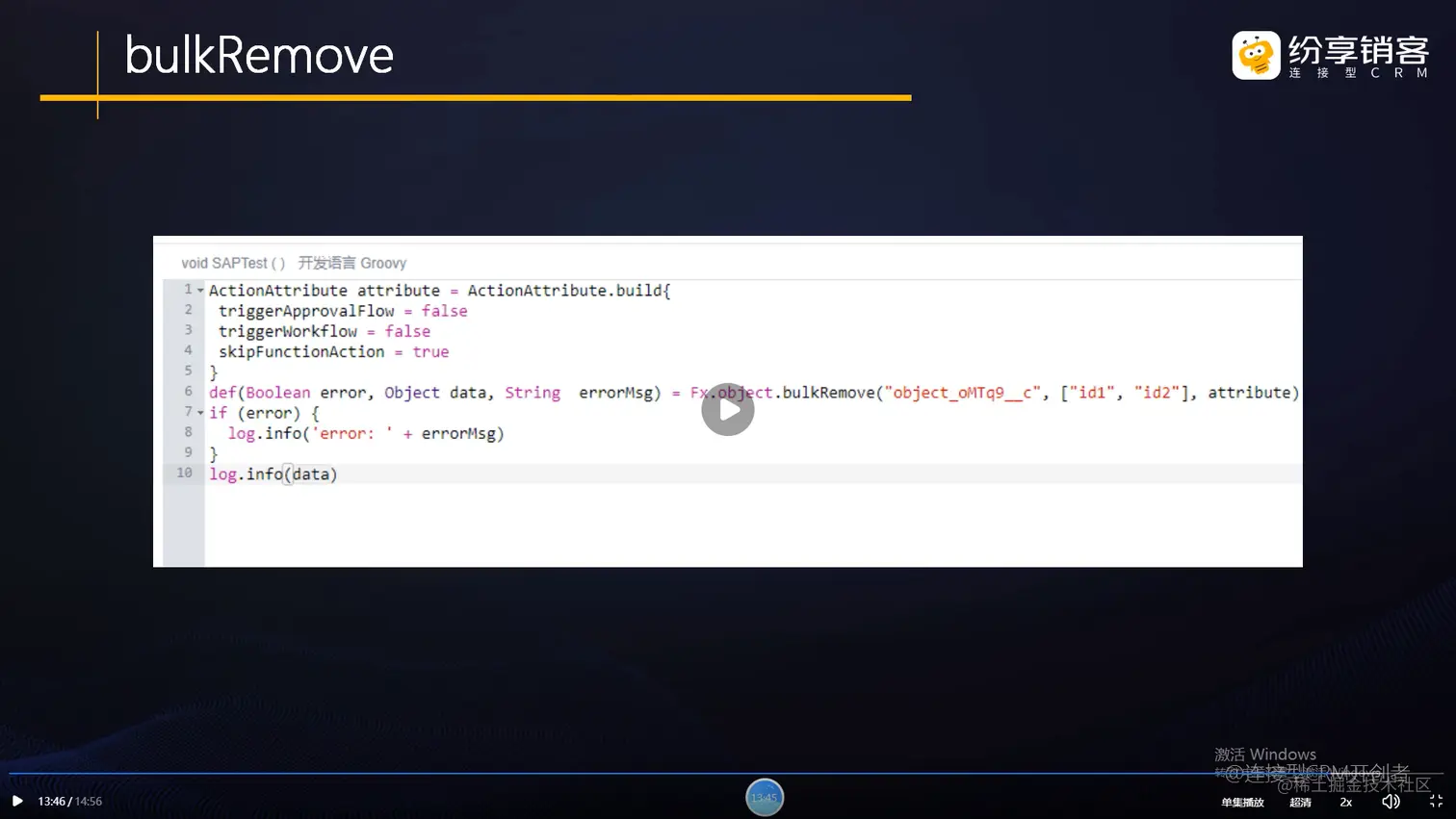Click line number 6 in the gutter
This screenshot has width=1456, height=819.
[x=188, y=391]
